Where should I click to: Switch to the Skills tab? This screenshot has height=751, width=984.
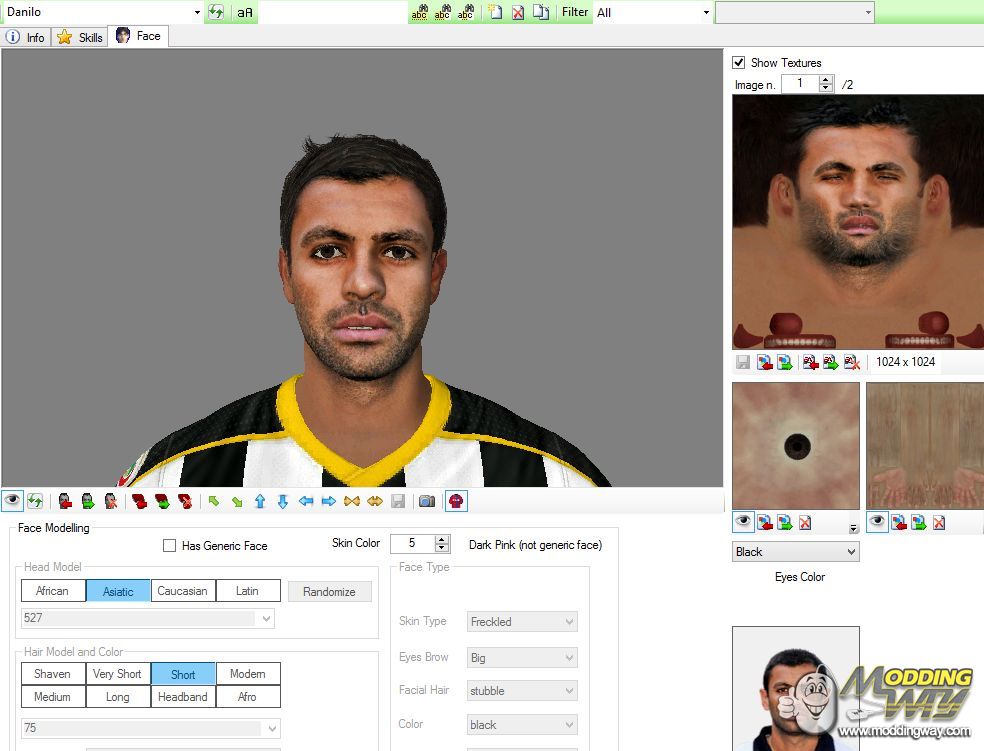click(x=80, y=37)
